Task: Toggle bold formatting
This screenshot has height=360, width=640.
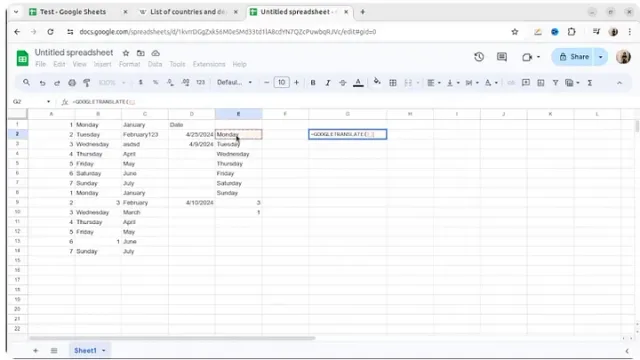Action: [313, 83]
